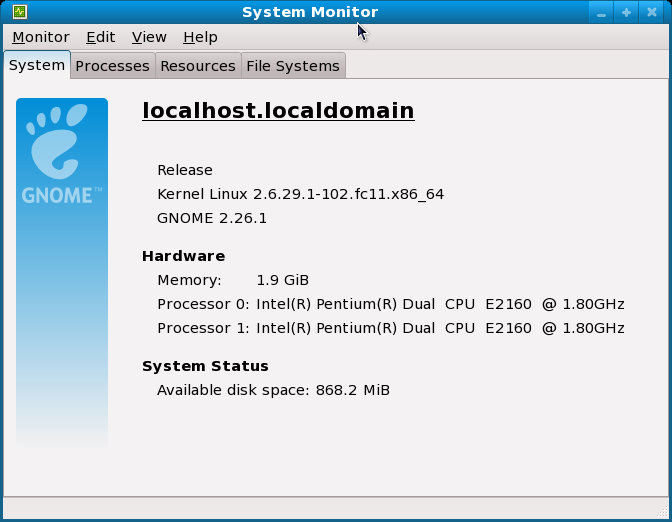
Task: Click the System Status heading
Action: 205,366
